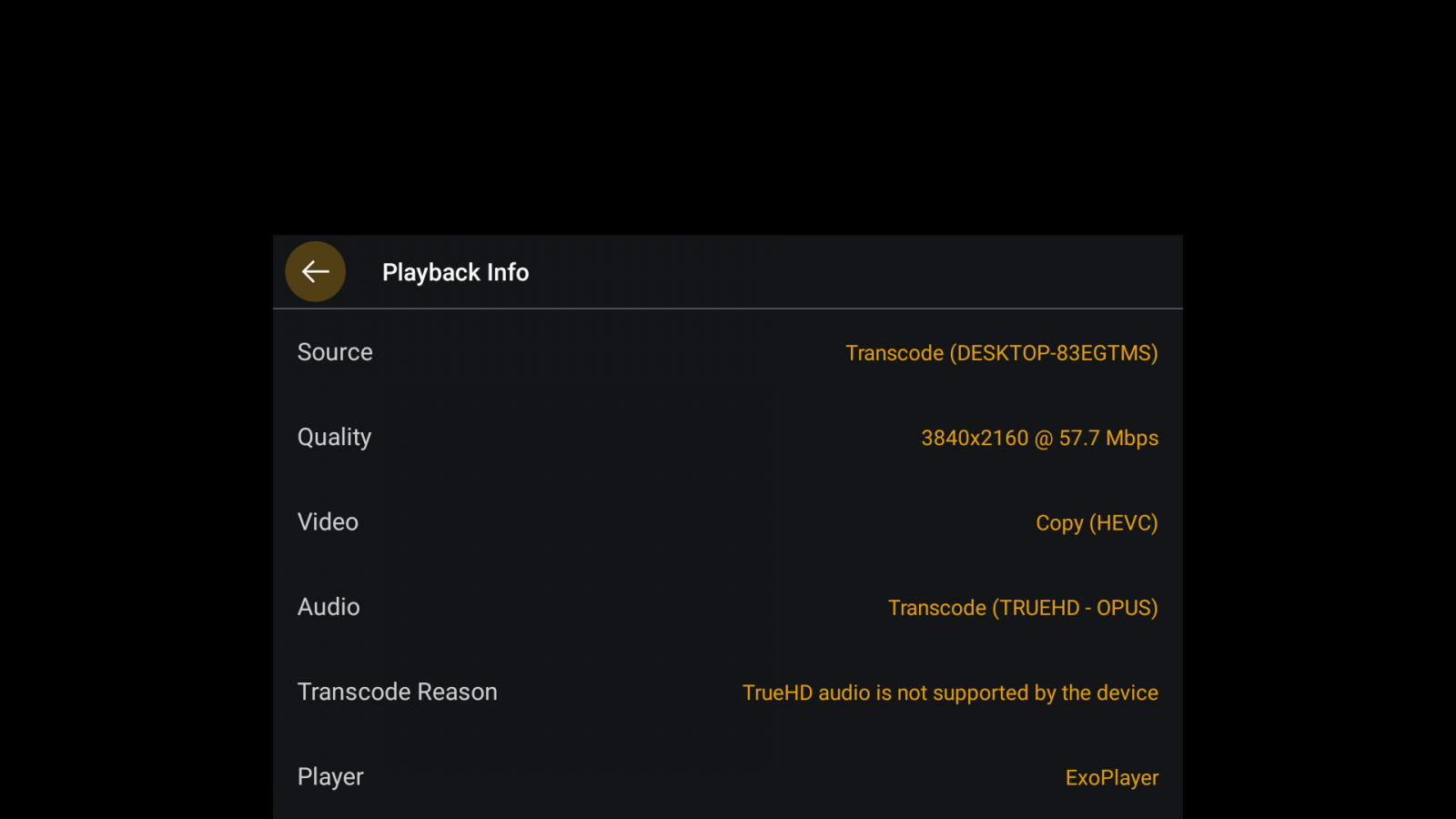Click the Transcode (DESKTOP-83EGTMS) value

(1001, 353)
